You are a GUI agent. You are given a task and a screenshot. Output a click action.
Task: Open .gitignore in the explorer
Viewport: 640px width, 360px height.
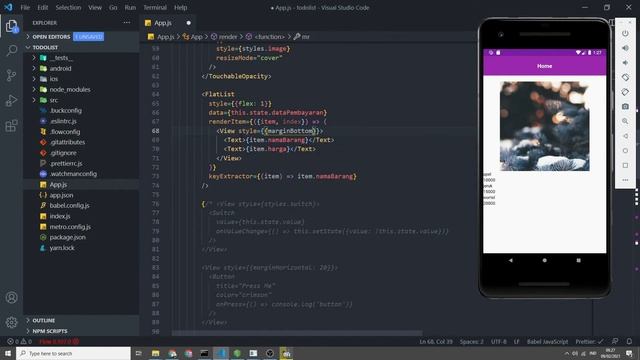63,153
